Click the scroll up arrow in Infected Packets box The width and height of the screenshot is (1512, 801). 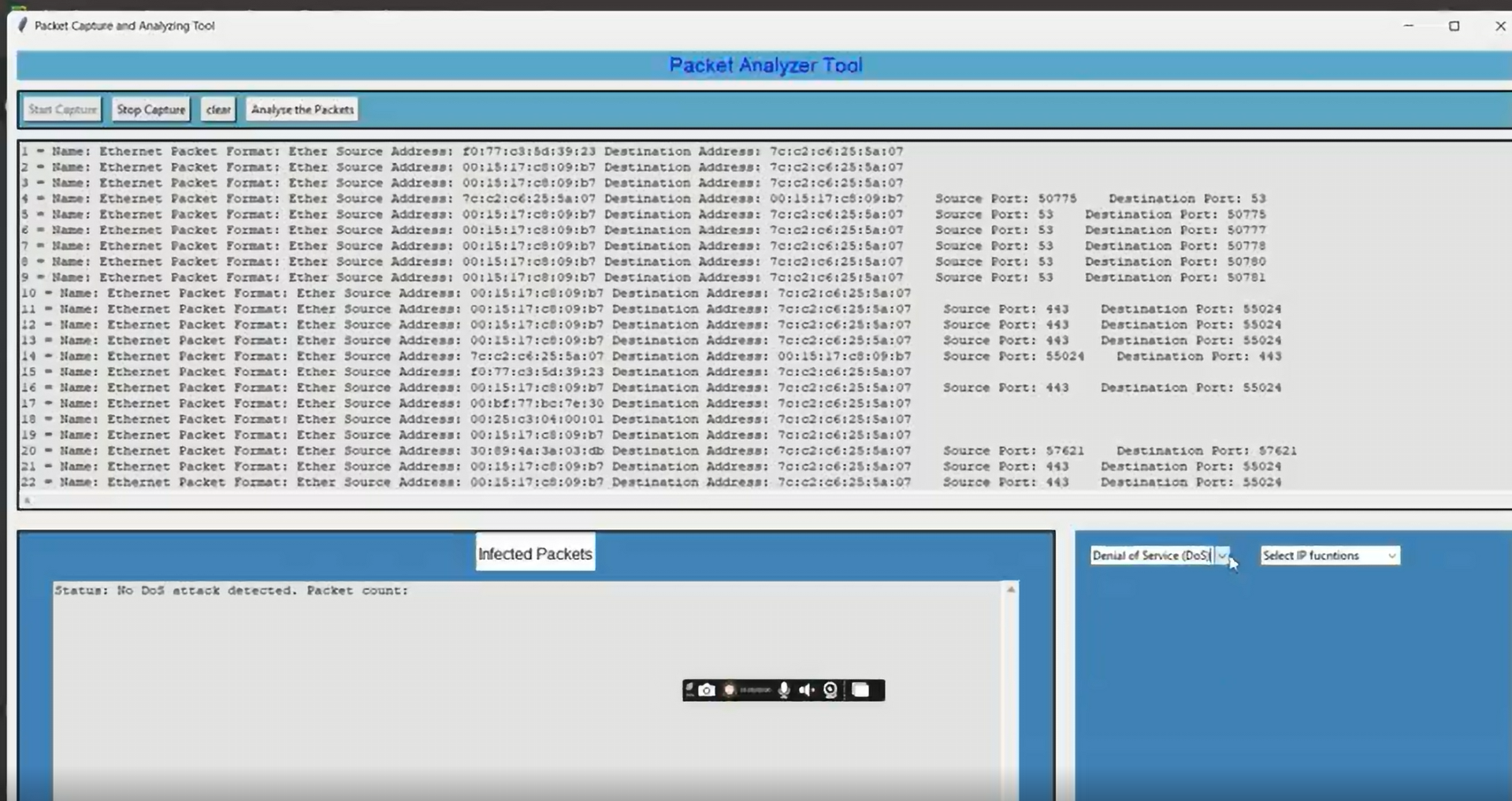(x=1011, y=589)
